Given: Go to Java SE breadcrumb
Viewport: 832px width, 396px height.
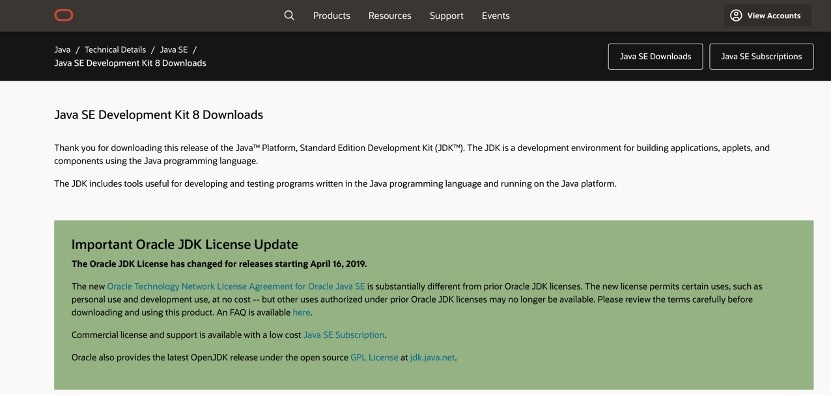Looking at the screenshot, I should point(174,50).
